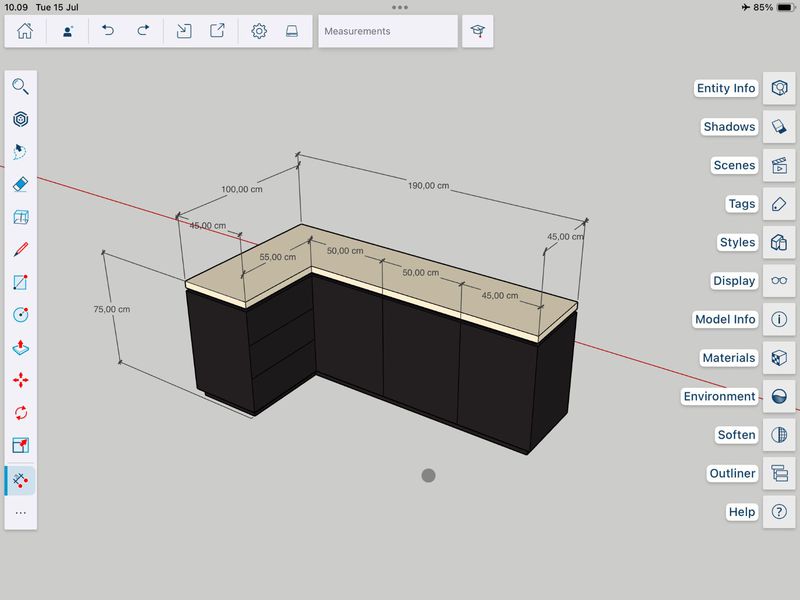
Task: Select the Scale tool
Action: pyautogui.click(x=20, y=445)
